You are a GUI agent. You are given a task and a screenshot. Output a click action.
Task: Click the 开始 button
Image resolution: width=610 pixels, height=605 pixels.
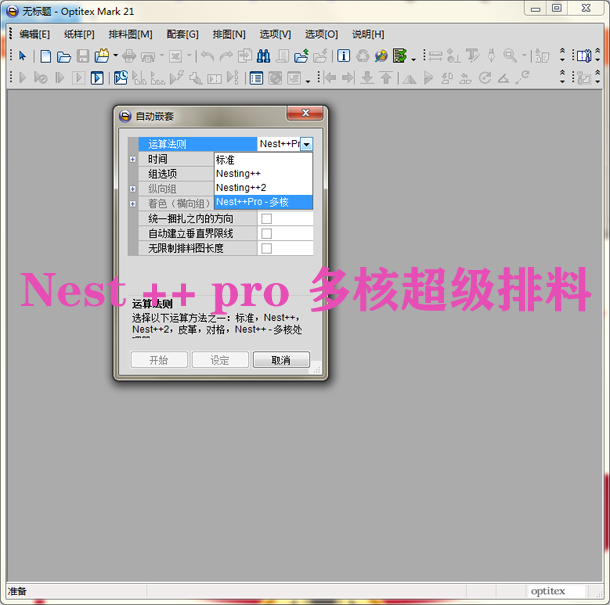pyautogui.click(x=159, y=360)
